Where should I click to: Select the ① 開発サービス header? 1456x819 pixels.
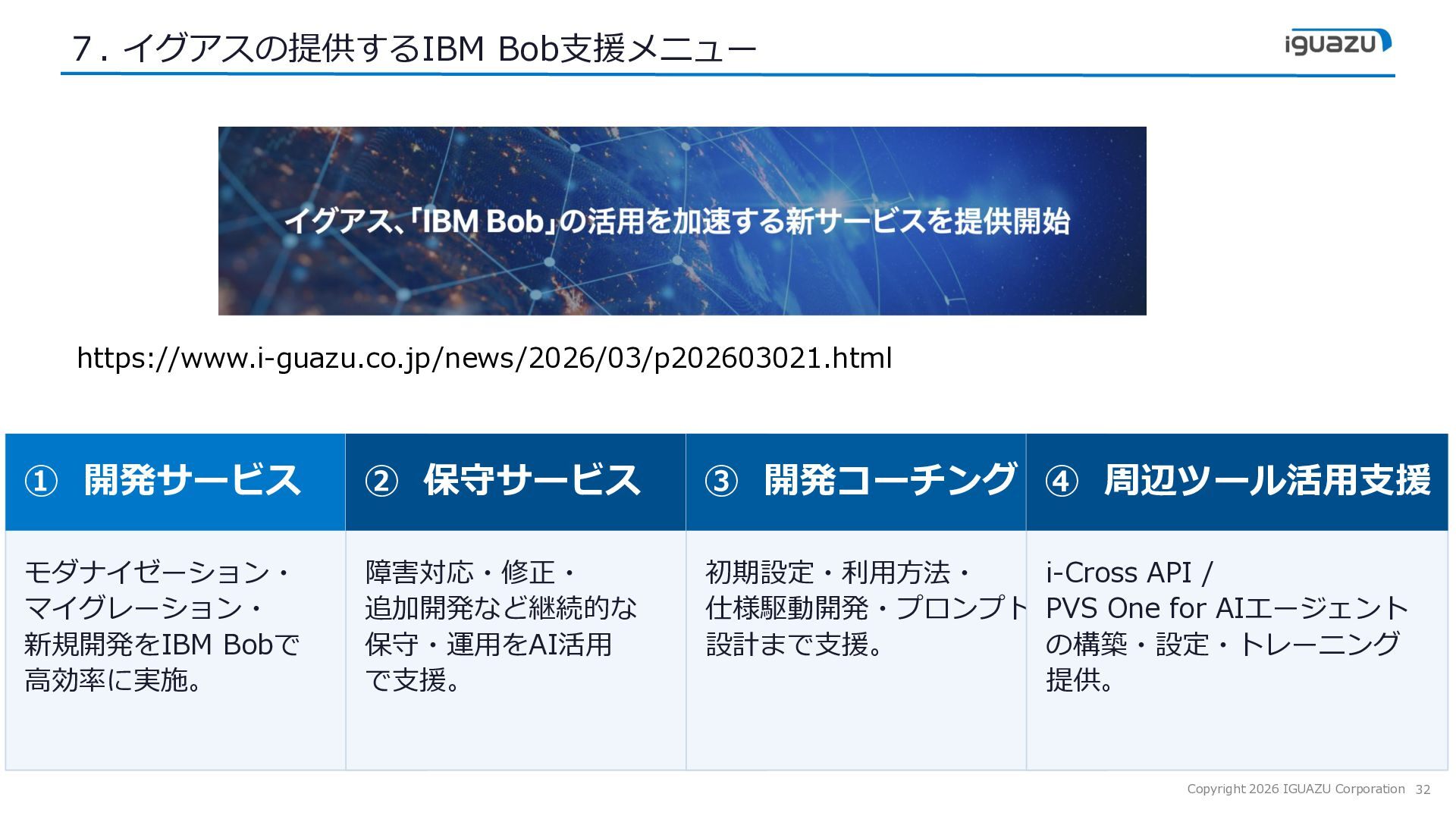tap(175, 482)
